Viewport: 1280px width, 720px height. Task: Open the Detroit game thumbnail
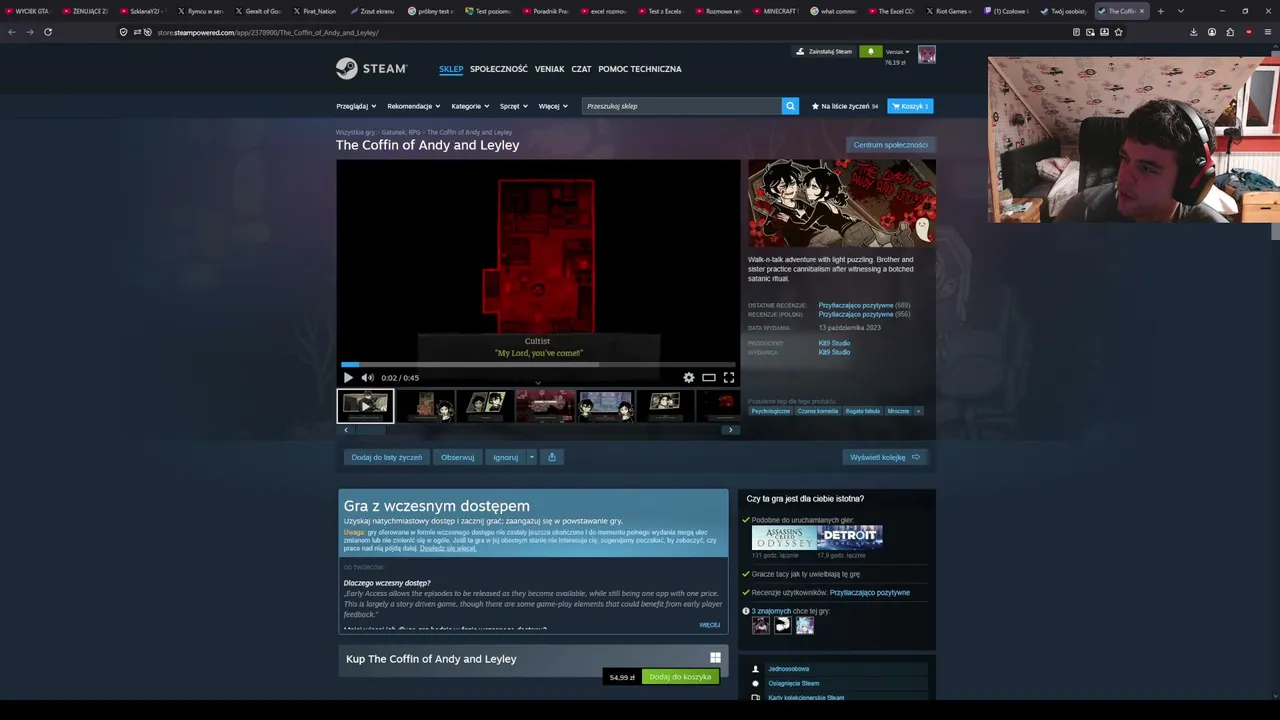850,538
